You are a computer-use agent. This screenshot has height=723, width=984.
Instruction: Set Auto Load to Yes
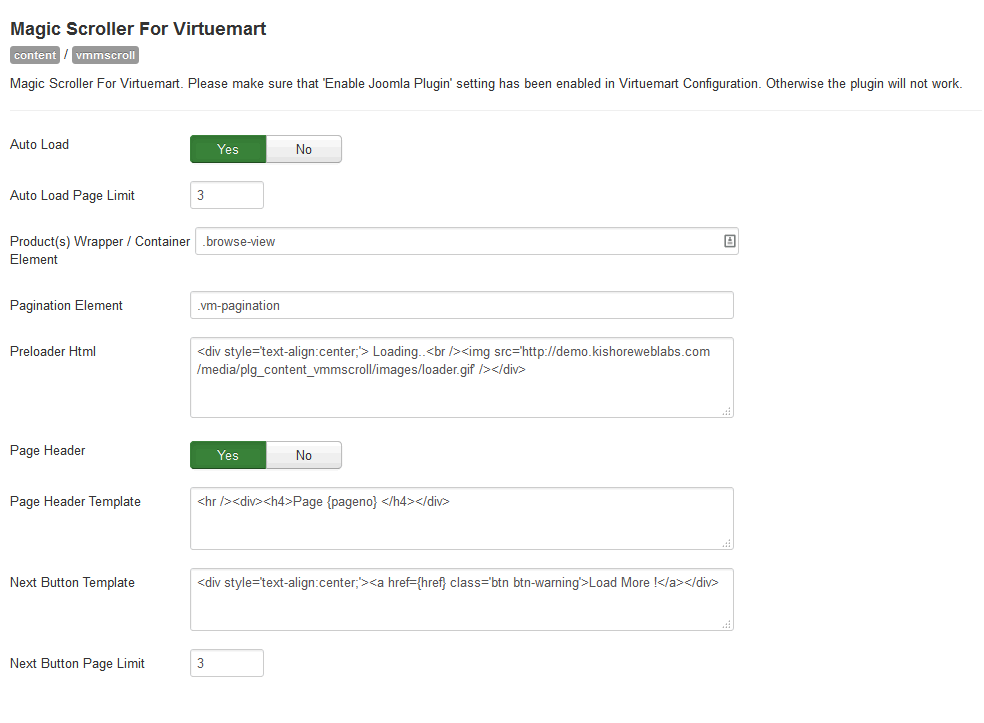[x=228, y=149]
